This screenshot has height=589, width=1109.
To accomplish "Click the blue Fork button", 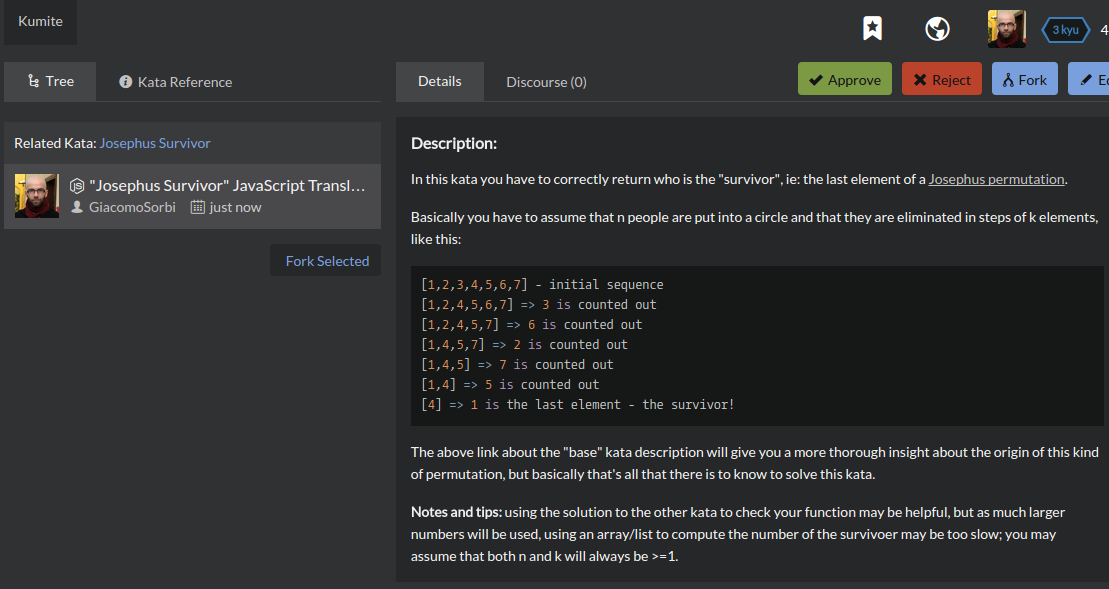I will click(x=1024, y=80).
